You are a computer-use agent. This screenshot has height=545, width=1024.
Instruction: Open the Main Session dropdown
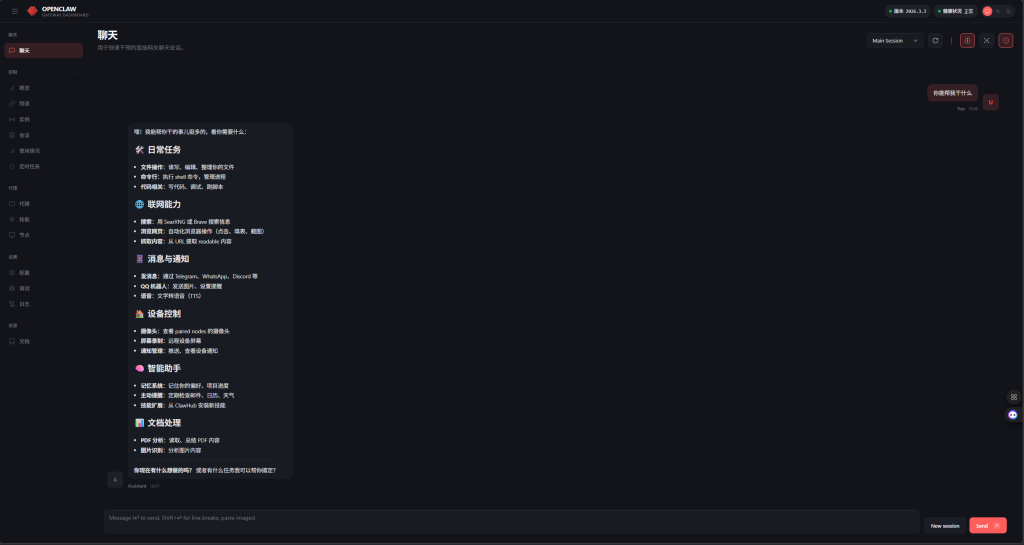tap(893, 41)
